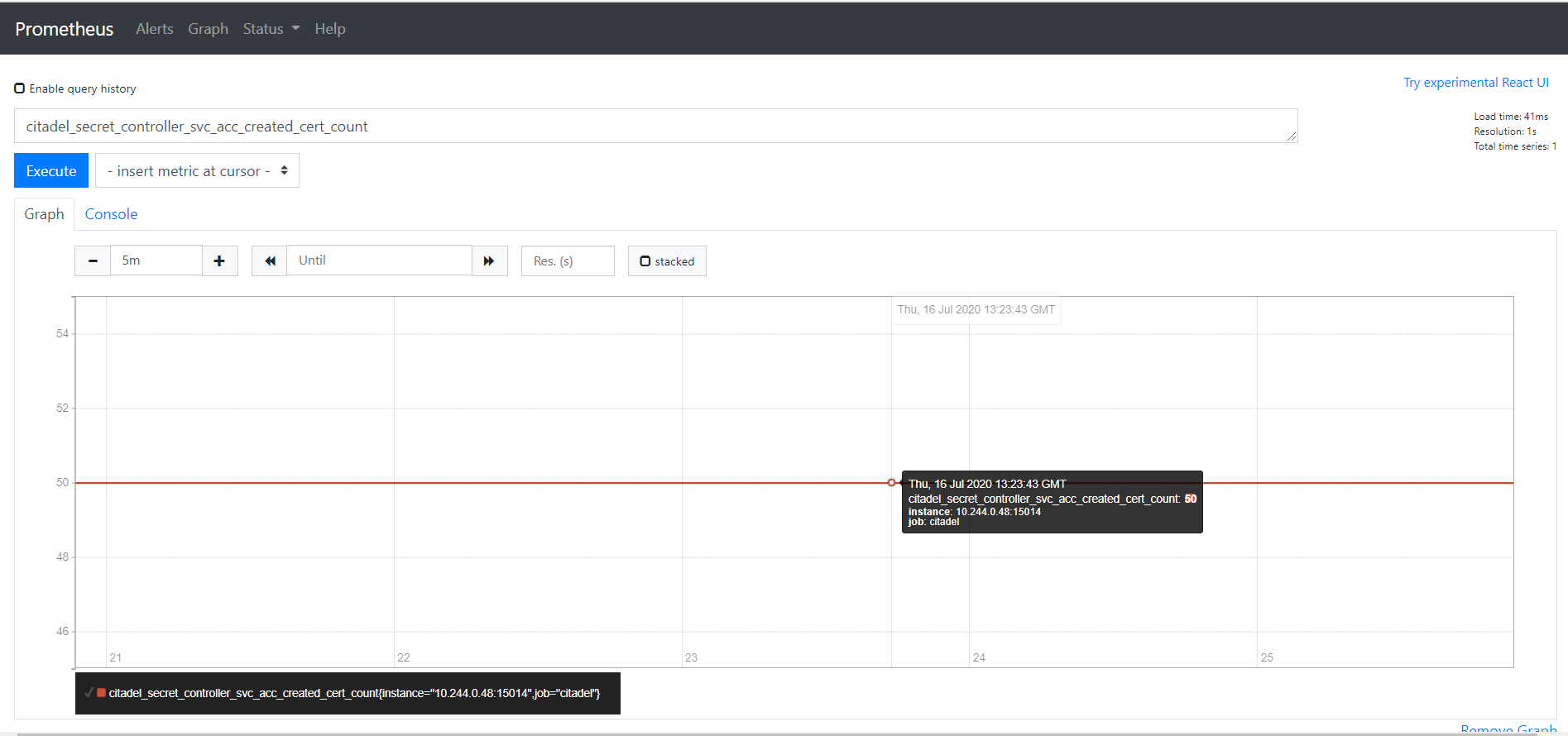The height and width of the screenshot is (736, 1568).
Task: Click the Prometheus brand logo text
Action: tap(65, 29)
